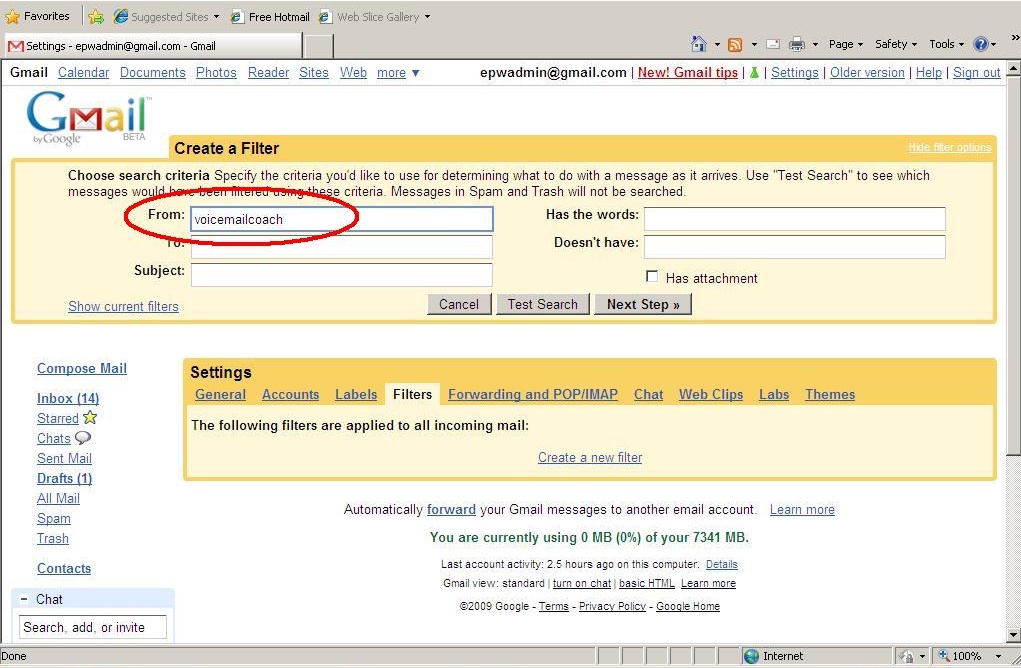Click the Has the words input field
The height and width of the screenshot is (668, 1021).
pos(794,219)
